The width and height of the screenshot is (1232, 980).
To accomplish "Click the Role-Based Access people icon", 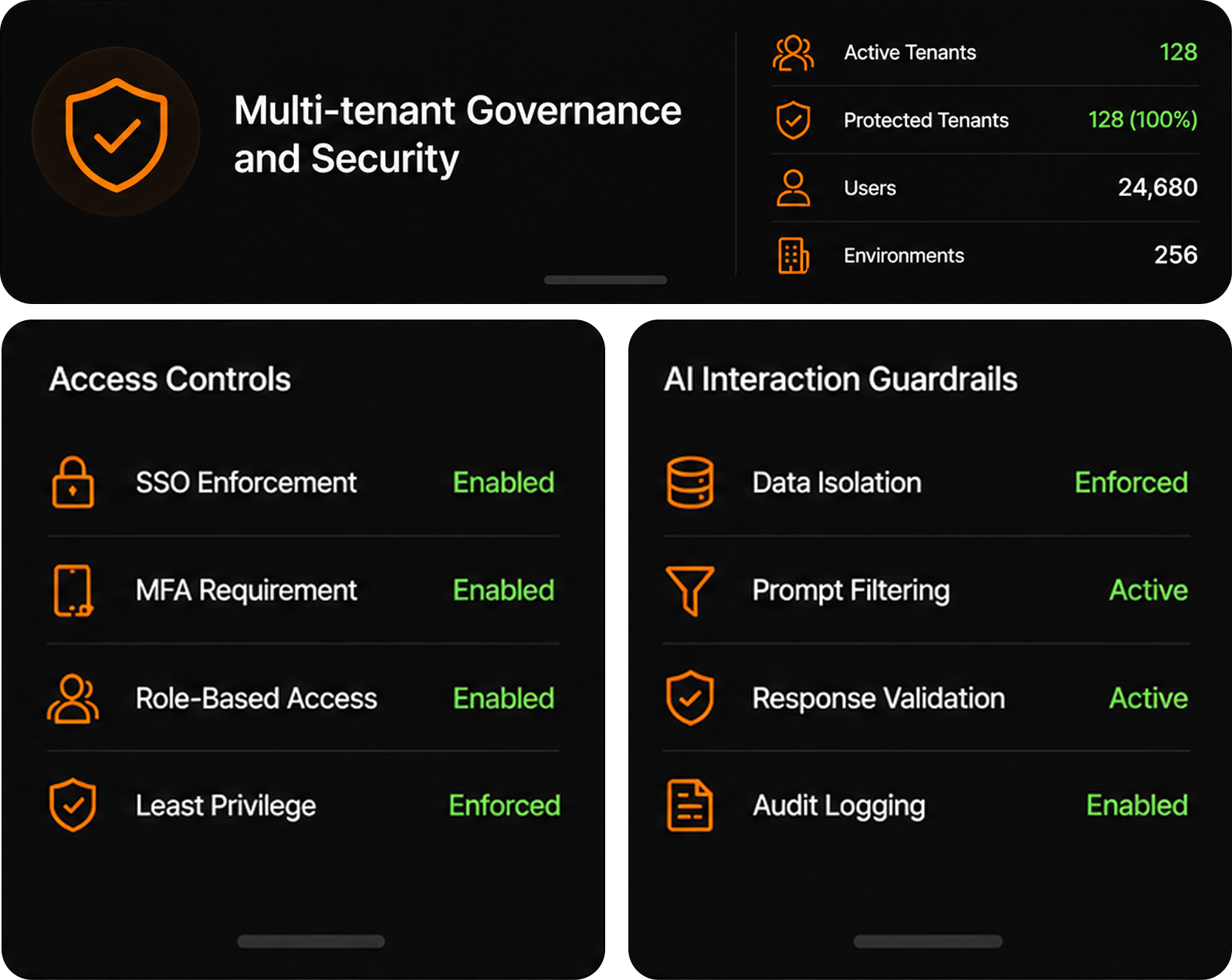I will tap(73, 698).
